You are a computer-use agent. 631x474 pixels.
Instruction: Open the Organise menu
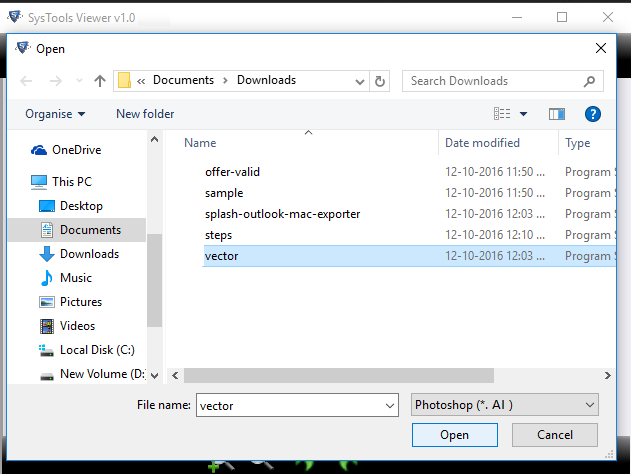point(55,114)
